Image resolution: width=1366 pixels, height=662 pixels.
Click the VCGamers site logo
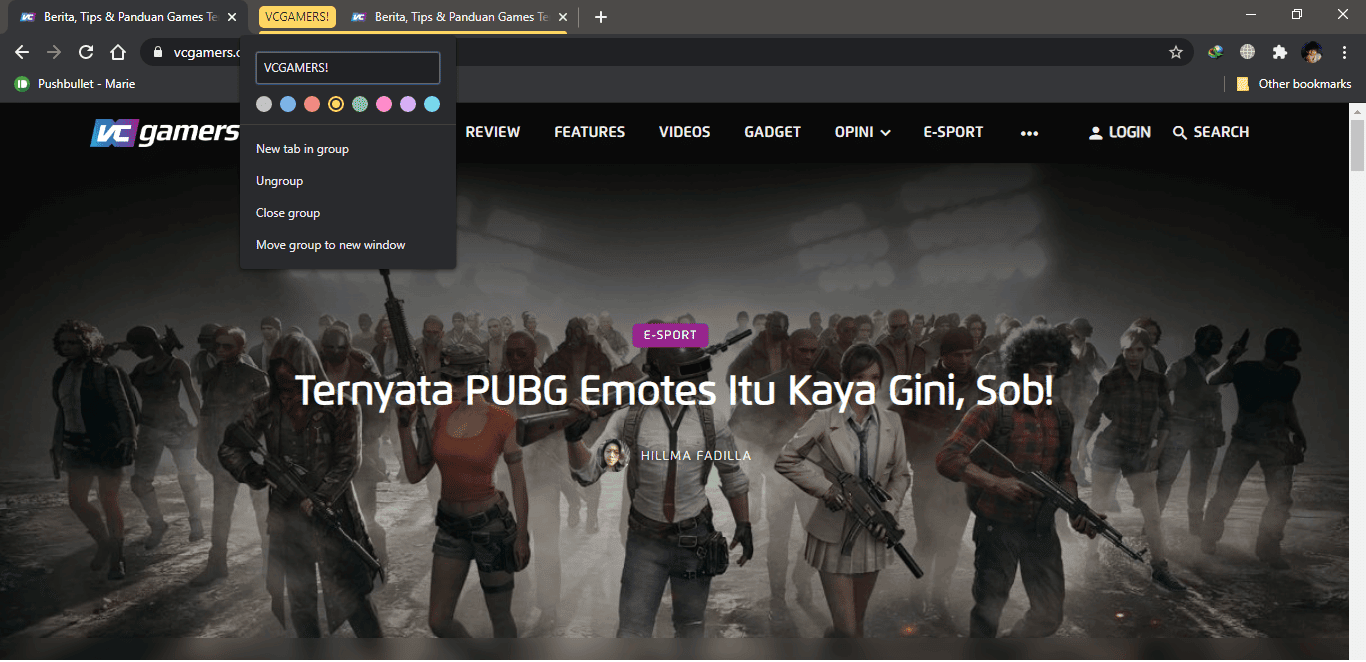click(165, 132)
